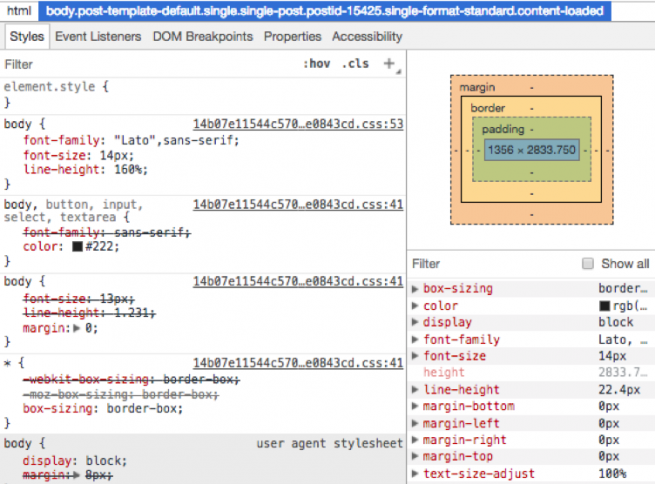Image resolution: width=655 pixels, height=484 pixels.
Task: Switch to the Event Listeners tab
Action: pos(98,37)
